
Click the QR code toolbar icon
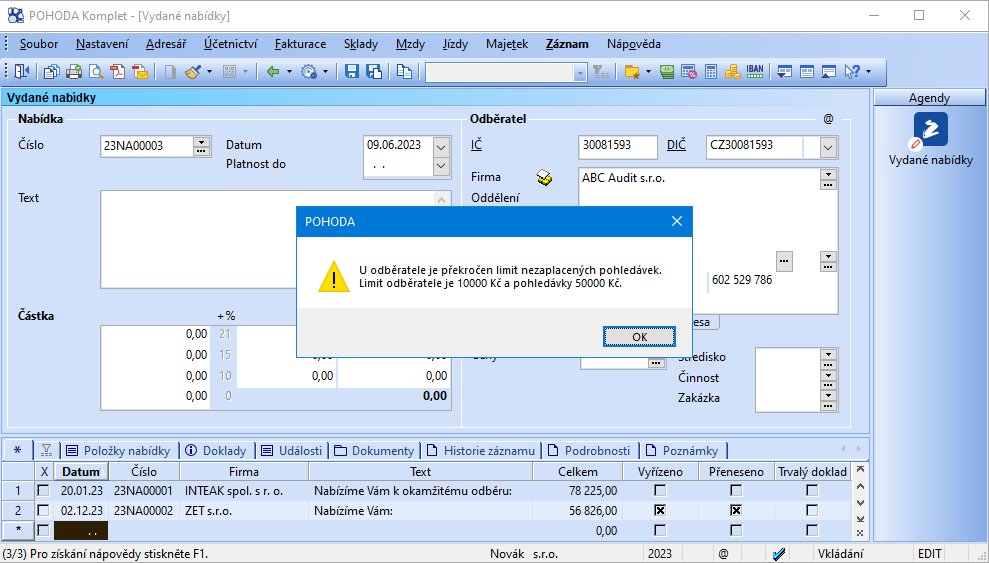230,72
